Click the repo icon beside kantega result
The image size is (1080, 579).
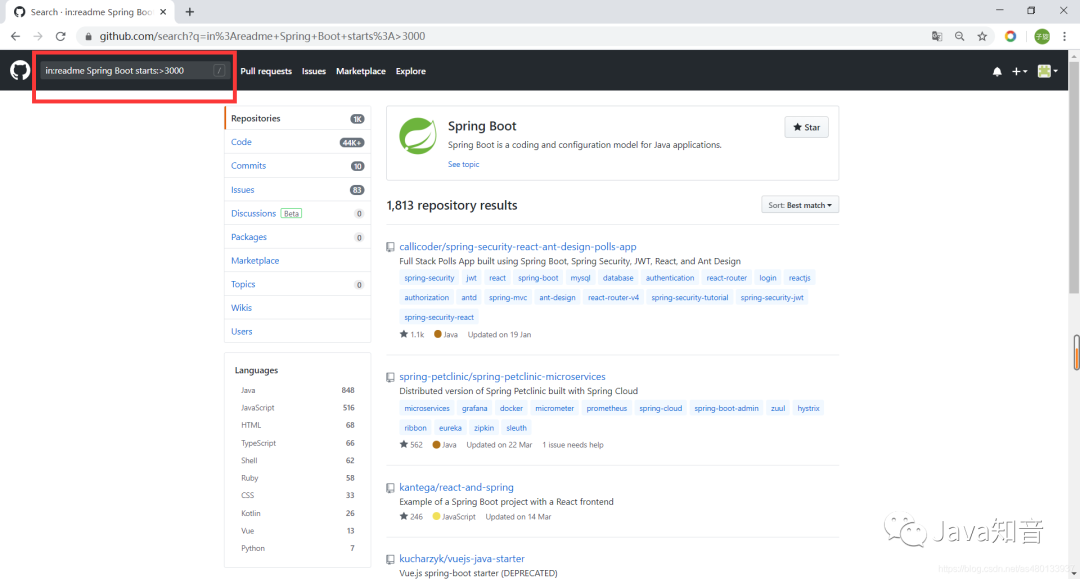coord(391,488)
